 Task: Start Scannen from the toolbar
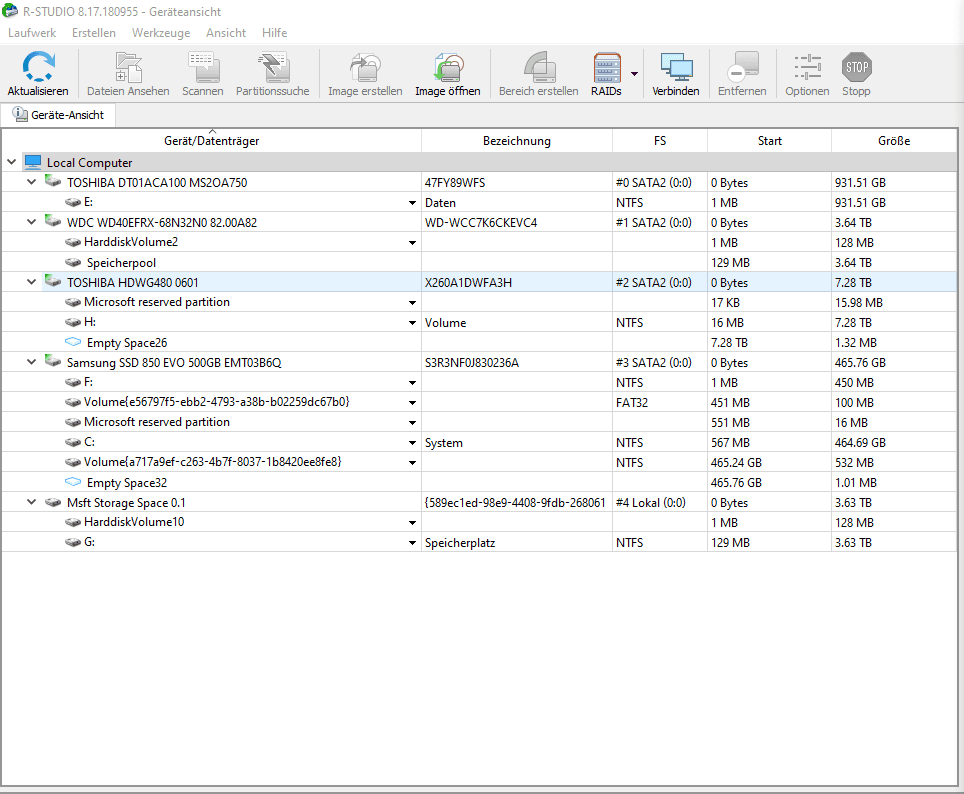pos(202,67)
